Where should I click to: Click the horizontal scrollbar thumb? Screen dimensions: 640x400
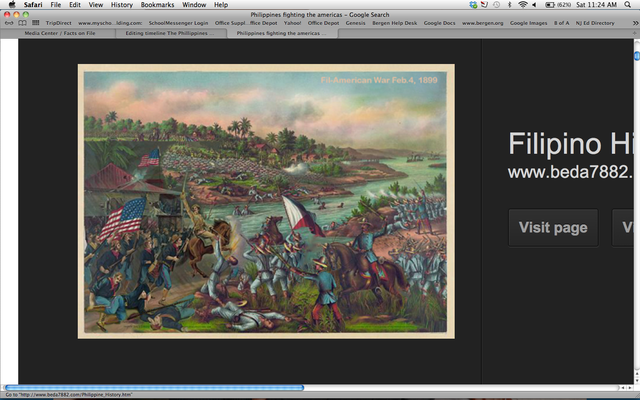(154, 387)
